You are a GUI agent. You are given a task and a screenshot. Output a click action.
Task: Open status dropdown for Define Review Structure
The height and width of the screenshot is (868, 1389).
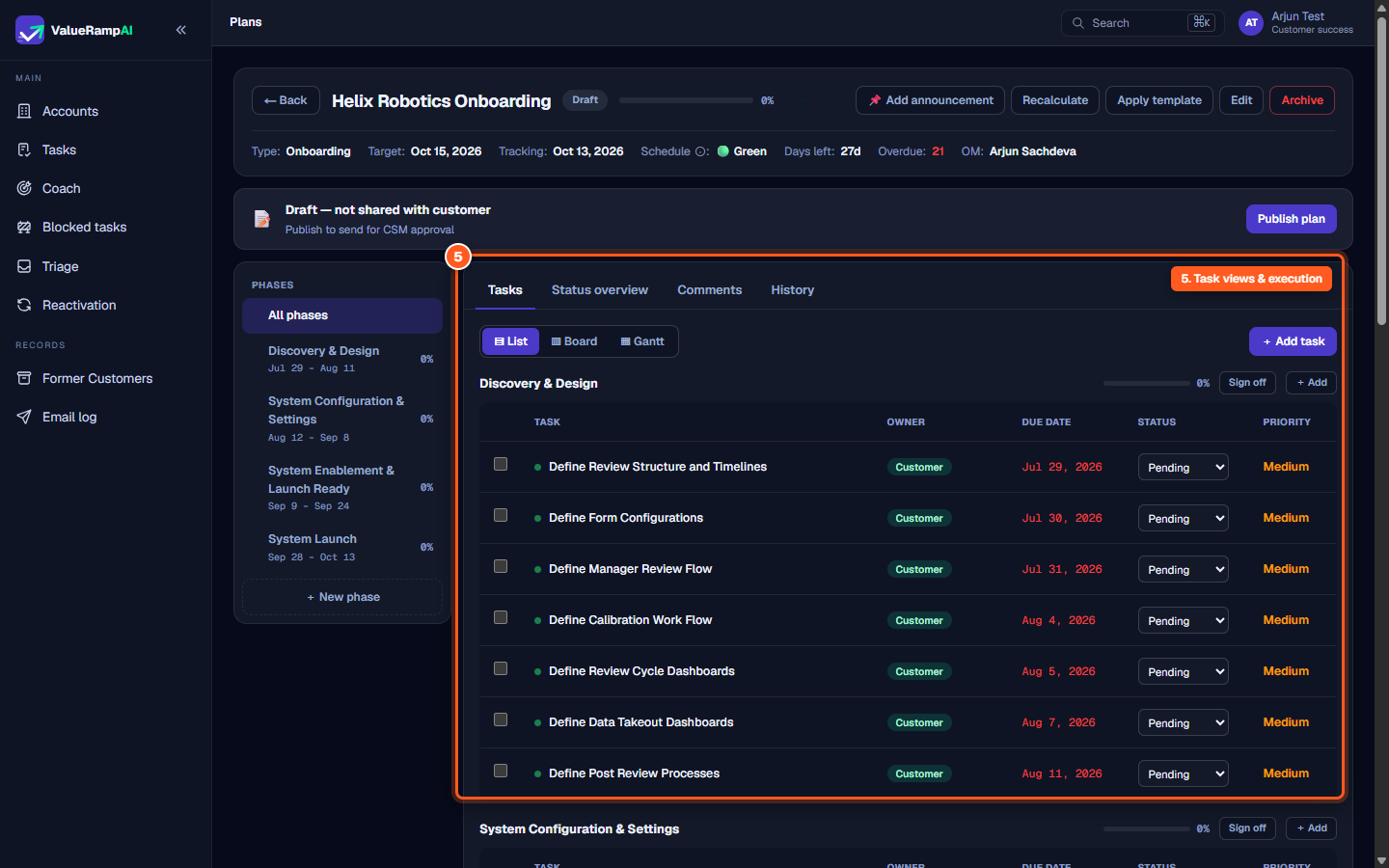pos(1183,468)
